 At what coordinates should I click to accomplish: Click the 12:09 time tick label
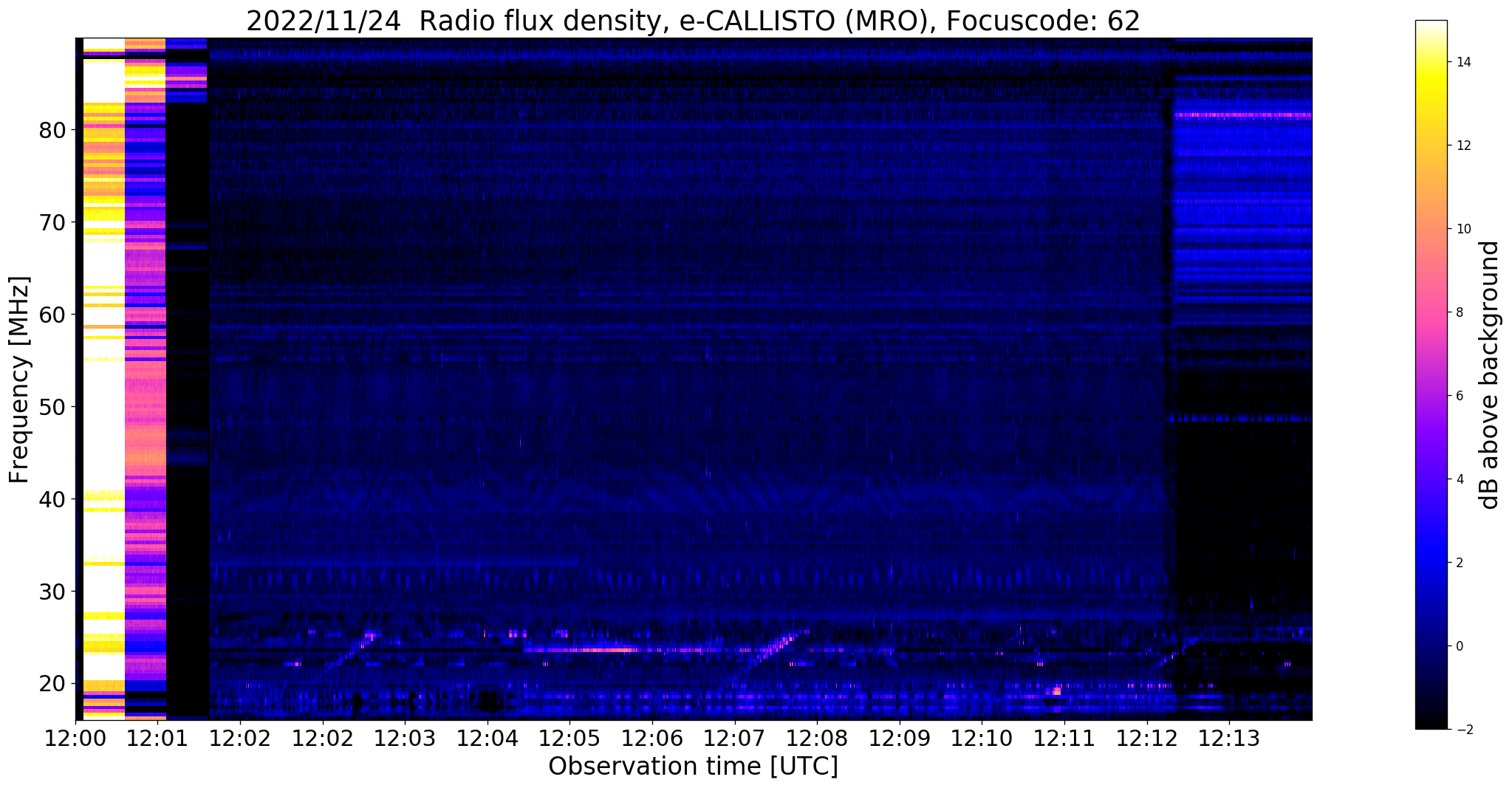(x=899, y=739)
